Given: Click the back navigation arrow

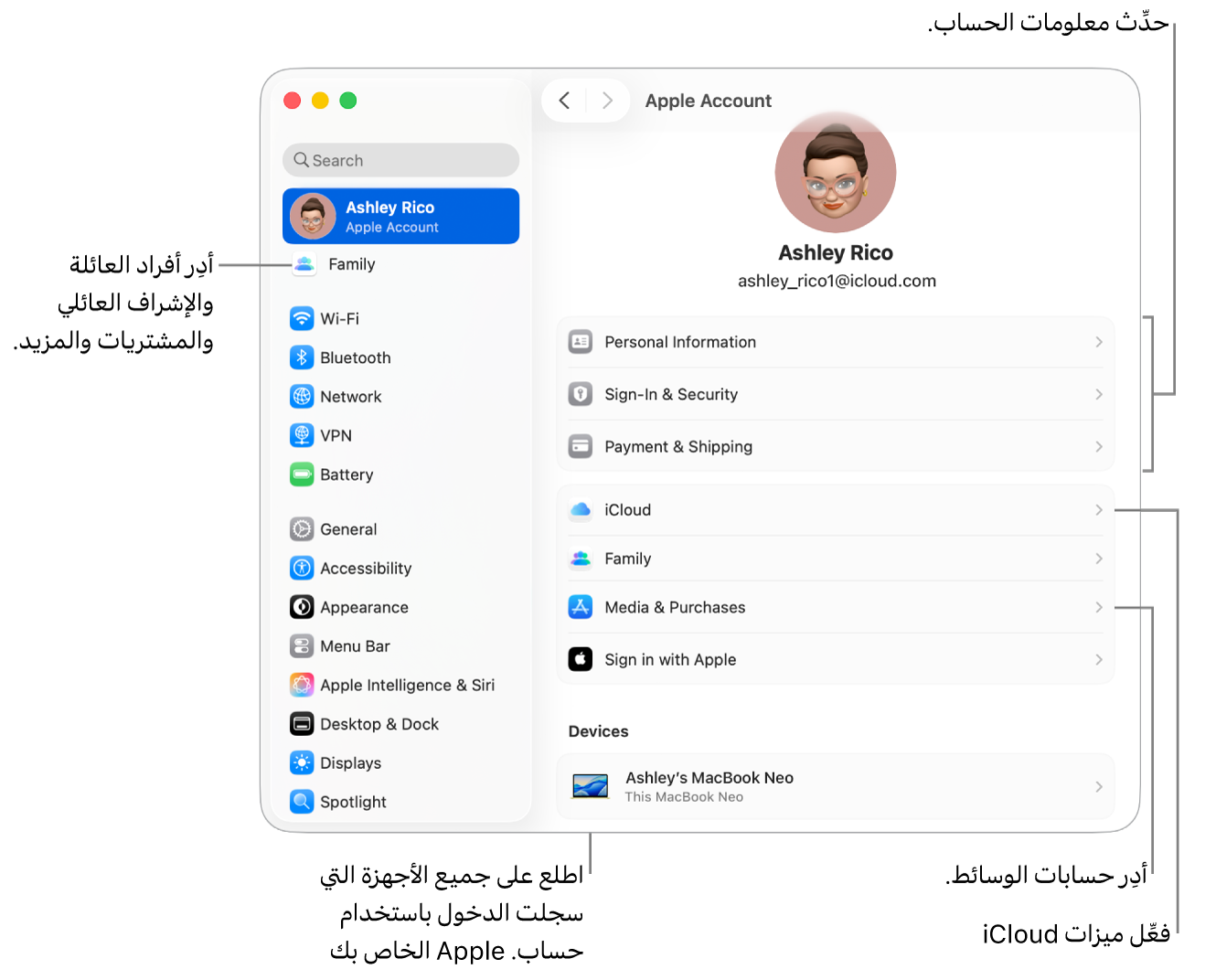Looking at the screenshot, I should point(564,101).
